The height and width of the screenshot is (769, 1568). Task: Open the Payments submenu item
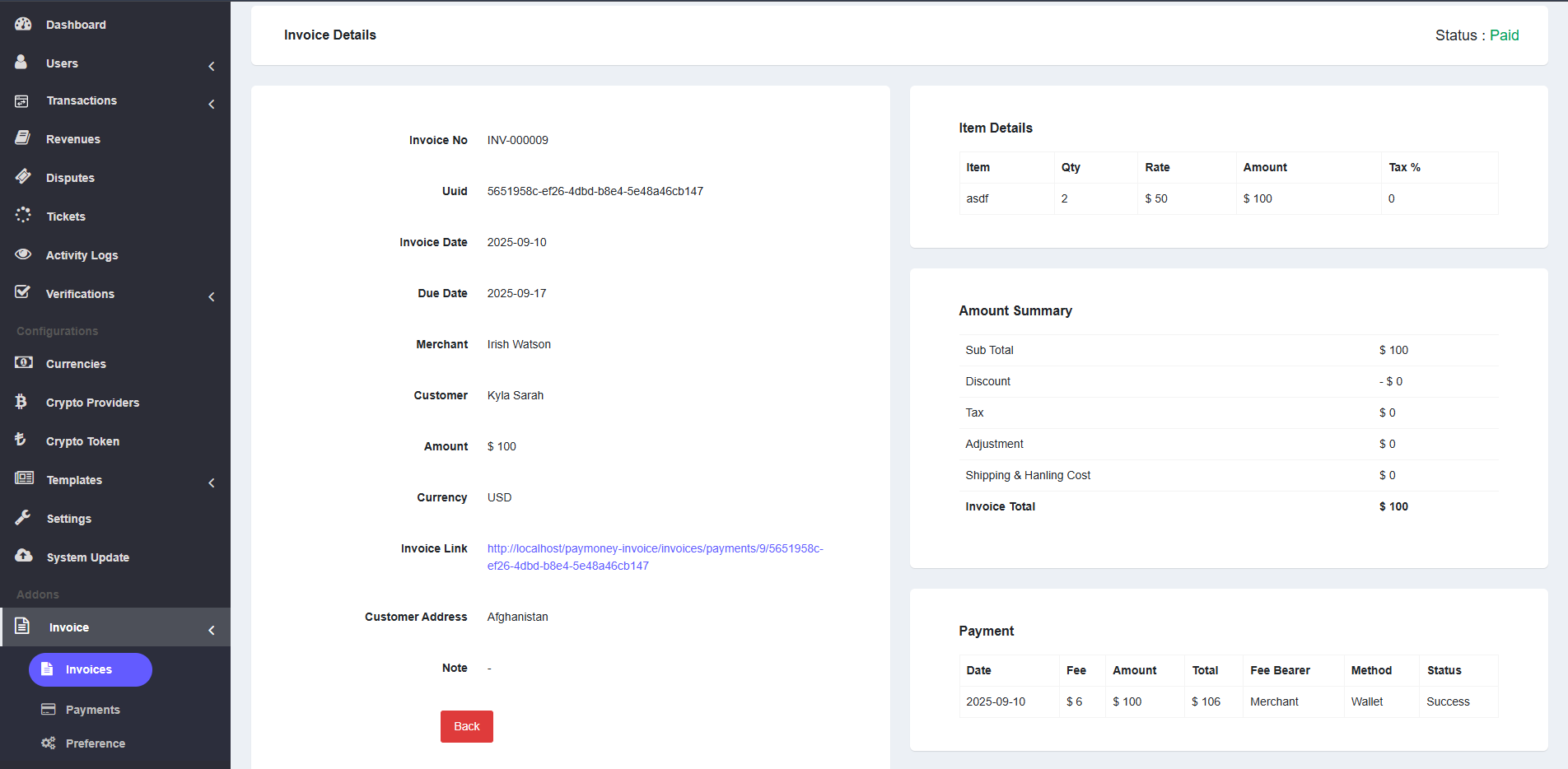tap(92, 710)
